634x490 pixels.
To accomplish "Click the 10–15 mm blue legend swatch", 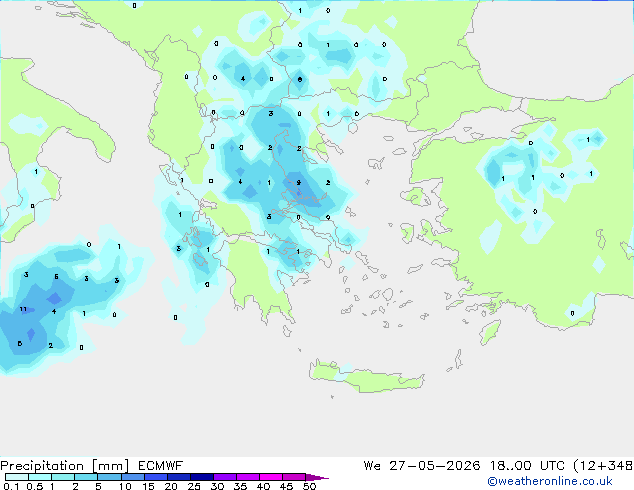I will tap(132, 477).
